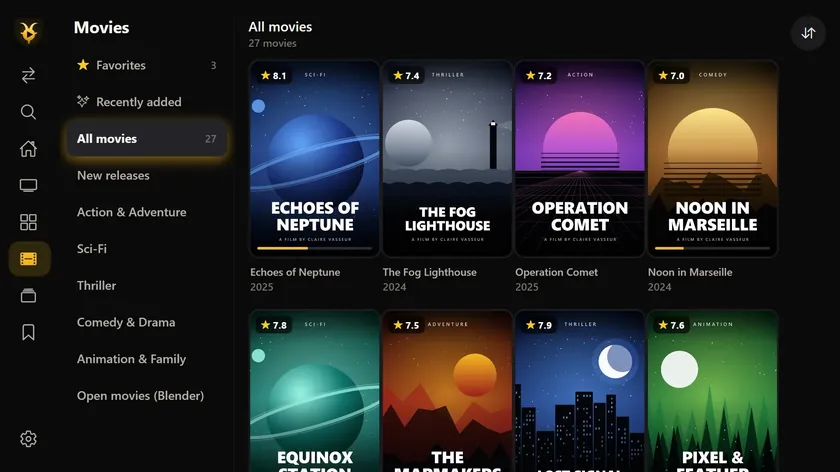
Task: Open the Animation & Family category
Action: (x=146, y=359)
